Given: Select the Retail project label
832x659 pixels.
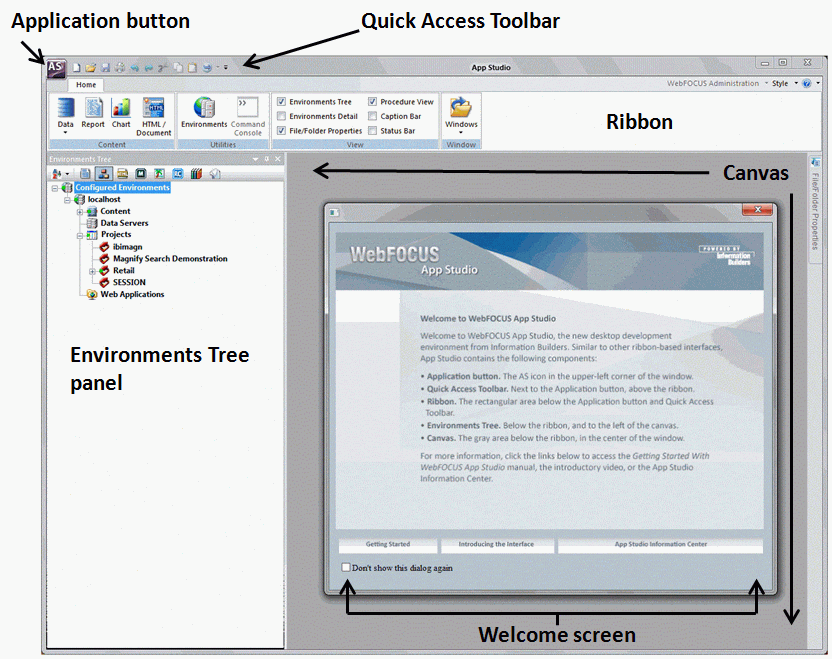Looking at the screenshot, I should [x=124, y=270].
